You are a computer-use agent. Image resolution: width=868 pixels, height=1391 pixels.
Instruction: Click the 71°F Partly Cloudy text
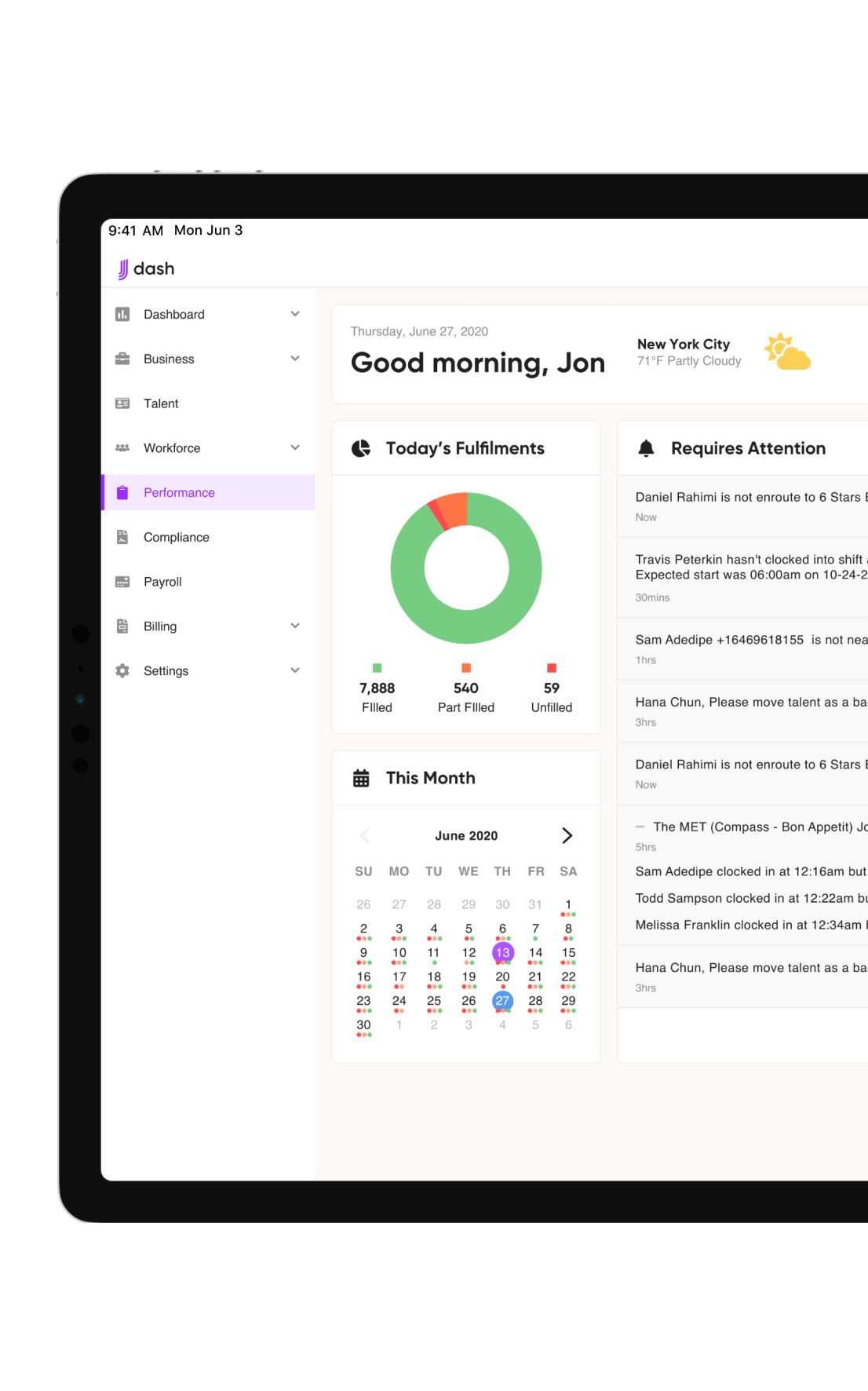(x=689, y=361)
